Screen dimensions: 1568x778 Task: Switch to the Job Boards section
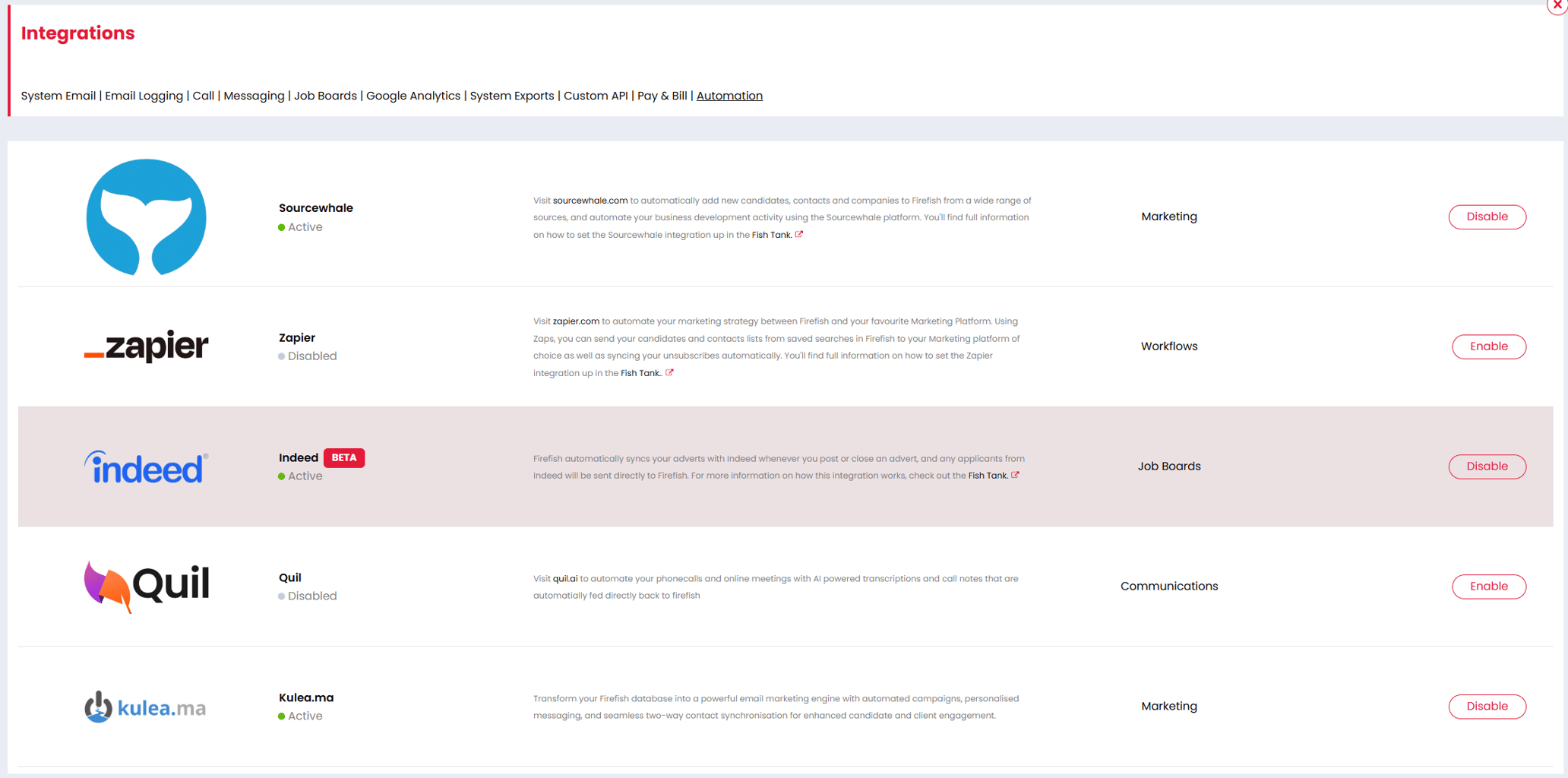pos(325,96)
